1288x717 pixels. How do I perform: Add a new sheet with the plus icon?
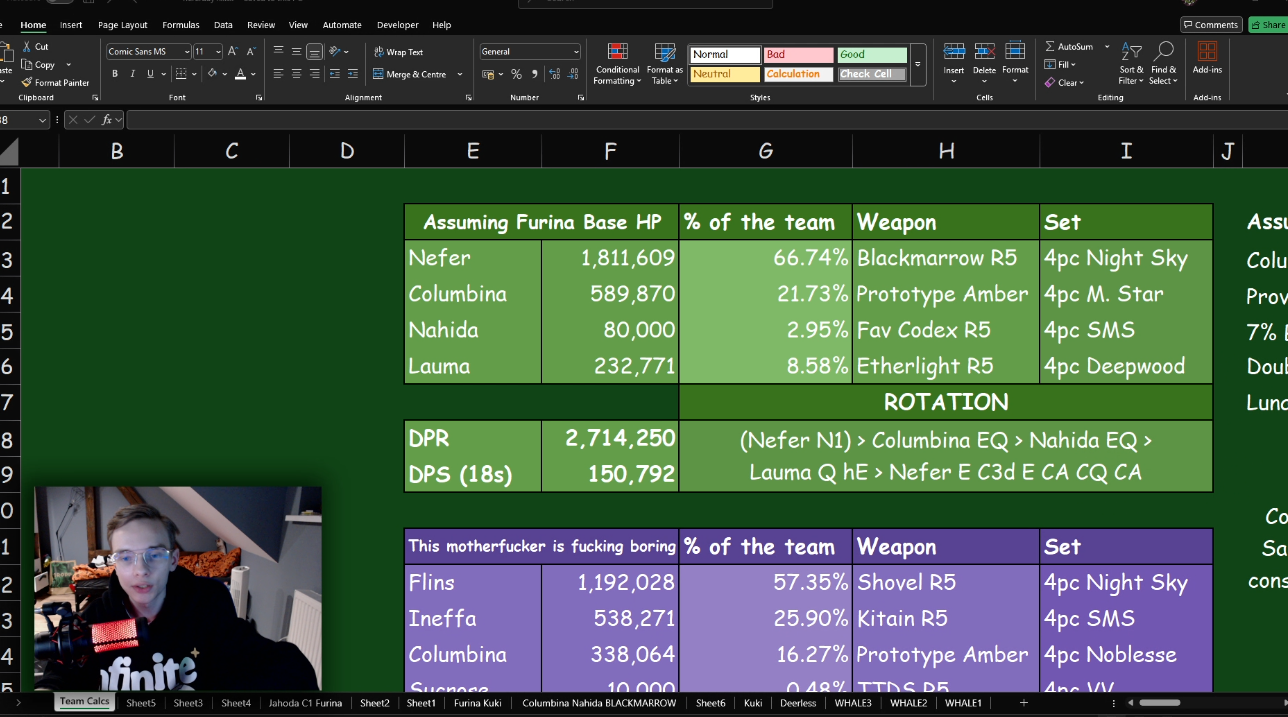pos(1023,703)
